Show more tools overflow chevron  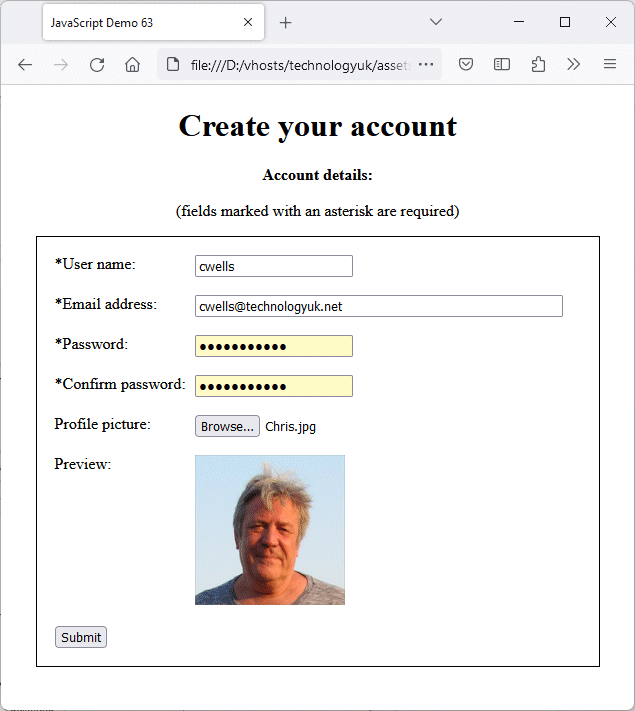(x=574, y=64)
